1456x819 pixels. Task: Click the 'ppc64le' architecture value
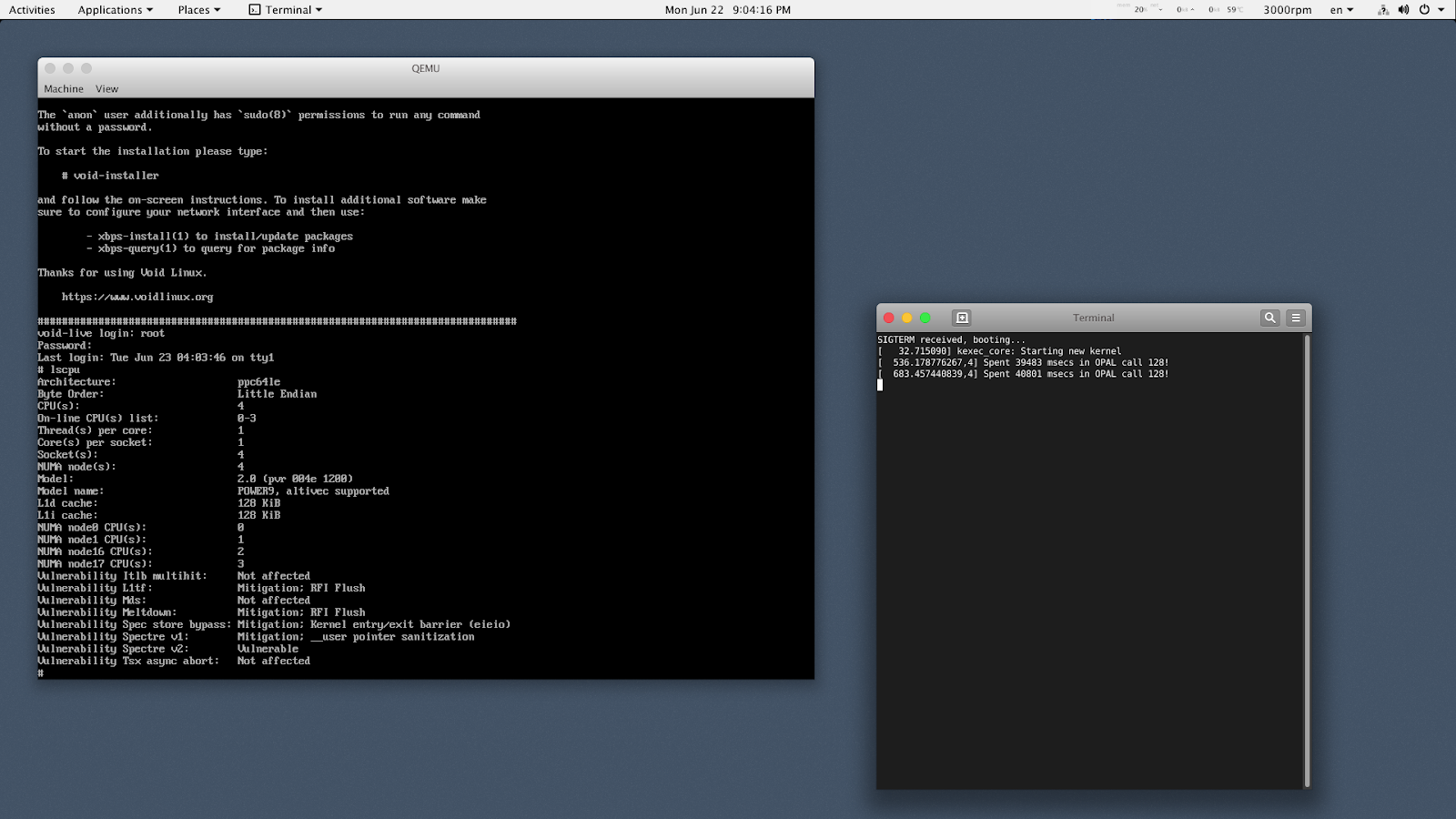point(259,382)
